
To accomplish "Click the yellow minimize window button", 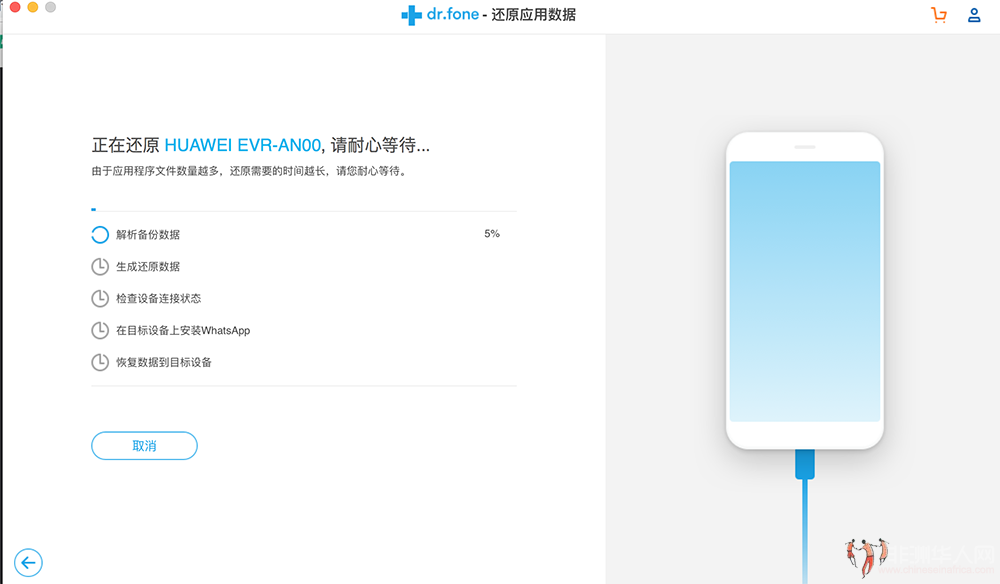I will click(x=33, y=7).
